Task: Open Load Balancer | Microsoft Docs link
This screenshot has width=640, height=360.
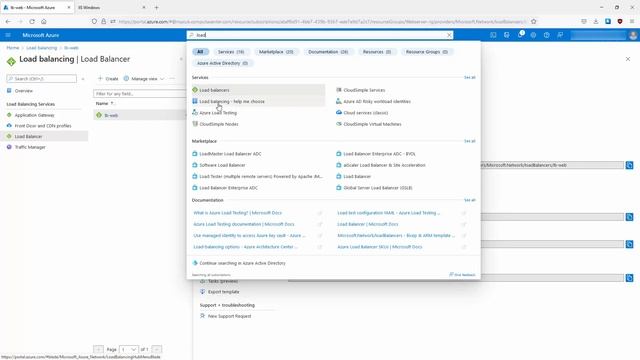Action: (x=368, y=224)
